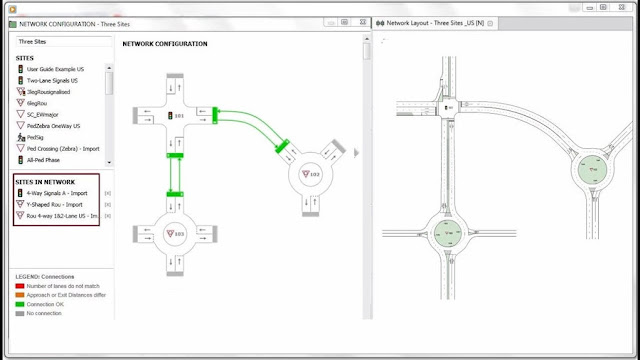The height and width of the screenshot is (360, 640).
Task: Click the Sites list scrollbar thumb
Action: coord(109,83)
